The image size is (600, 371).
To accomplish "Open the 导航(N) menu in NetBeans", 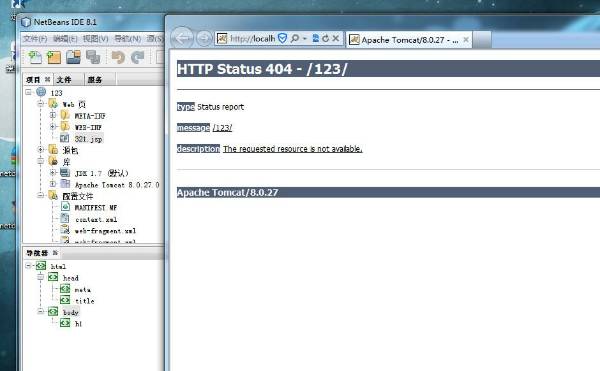I will point(127,39).
